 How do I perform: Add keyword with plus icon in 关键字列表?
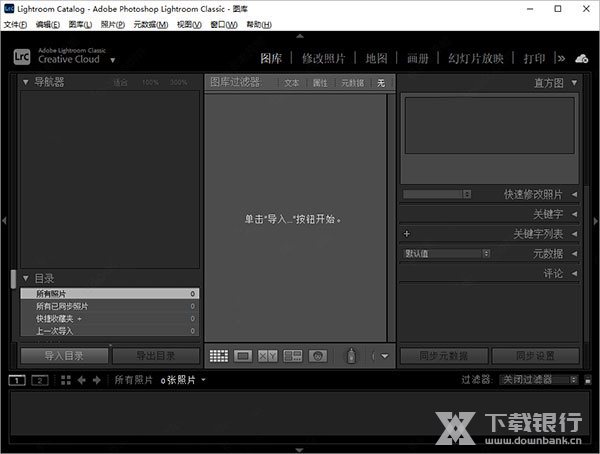407,234
